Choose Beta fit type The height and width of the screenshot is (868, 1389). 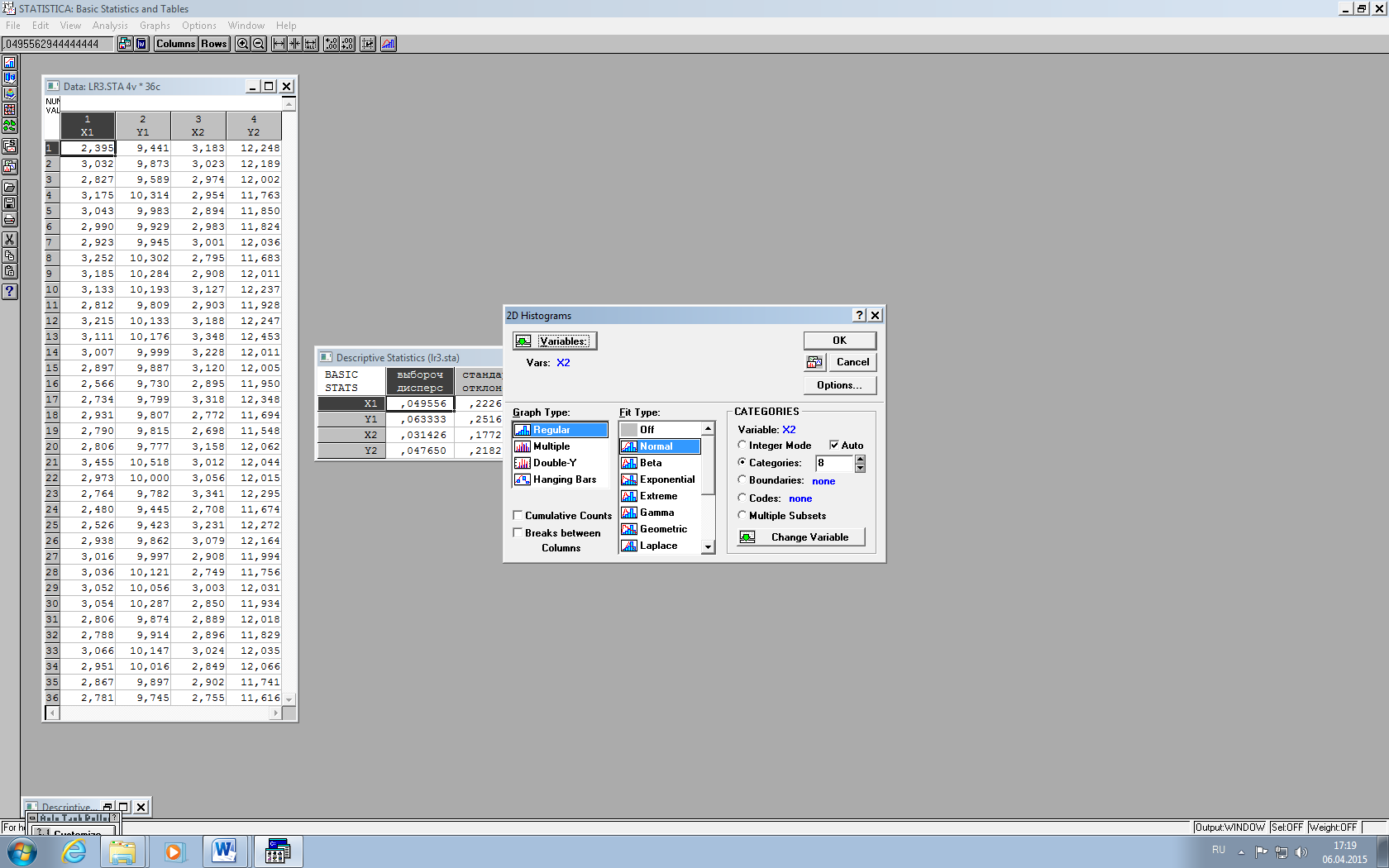click(660, 463)
